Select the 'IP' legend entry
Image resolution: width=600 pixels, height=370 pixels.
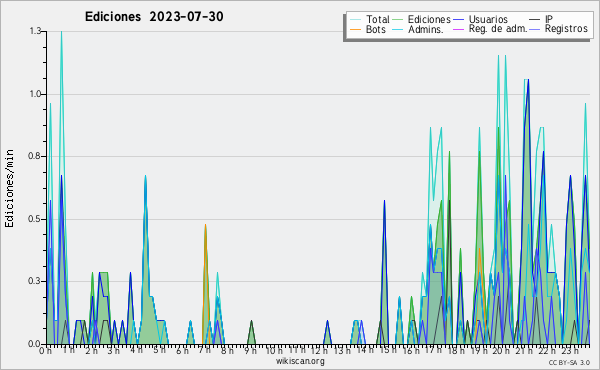tap(549, 19)
